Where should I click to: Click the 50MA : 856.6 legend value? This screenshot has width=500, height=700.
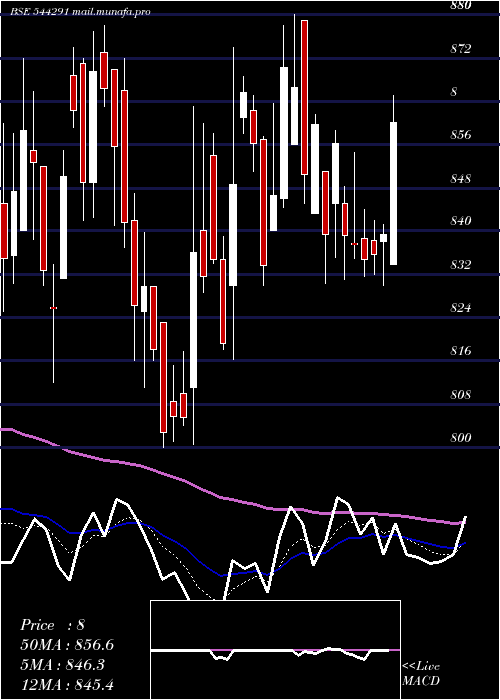point(67,645)
